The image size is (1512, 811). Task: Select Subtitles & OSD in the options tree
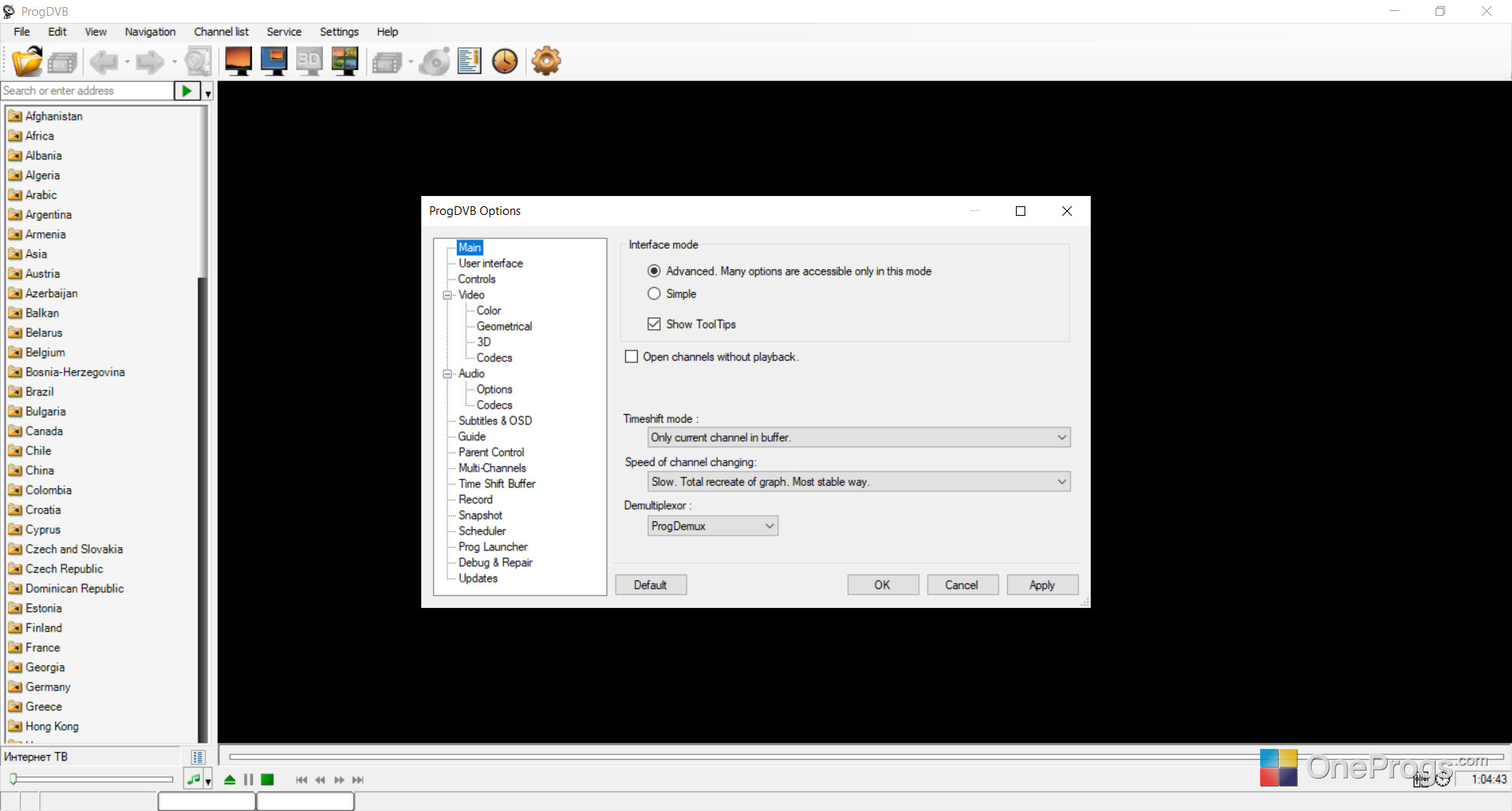pos(495,421)
